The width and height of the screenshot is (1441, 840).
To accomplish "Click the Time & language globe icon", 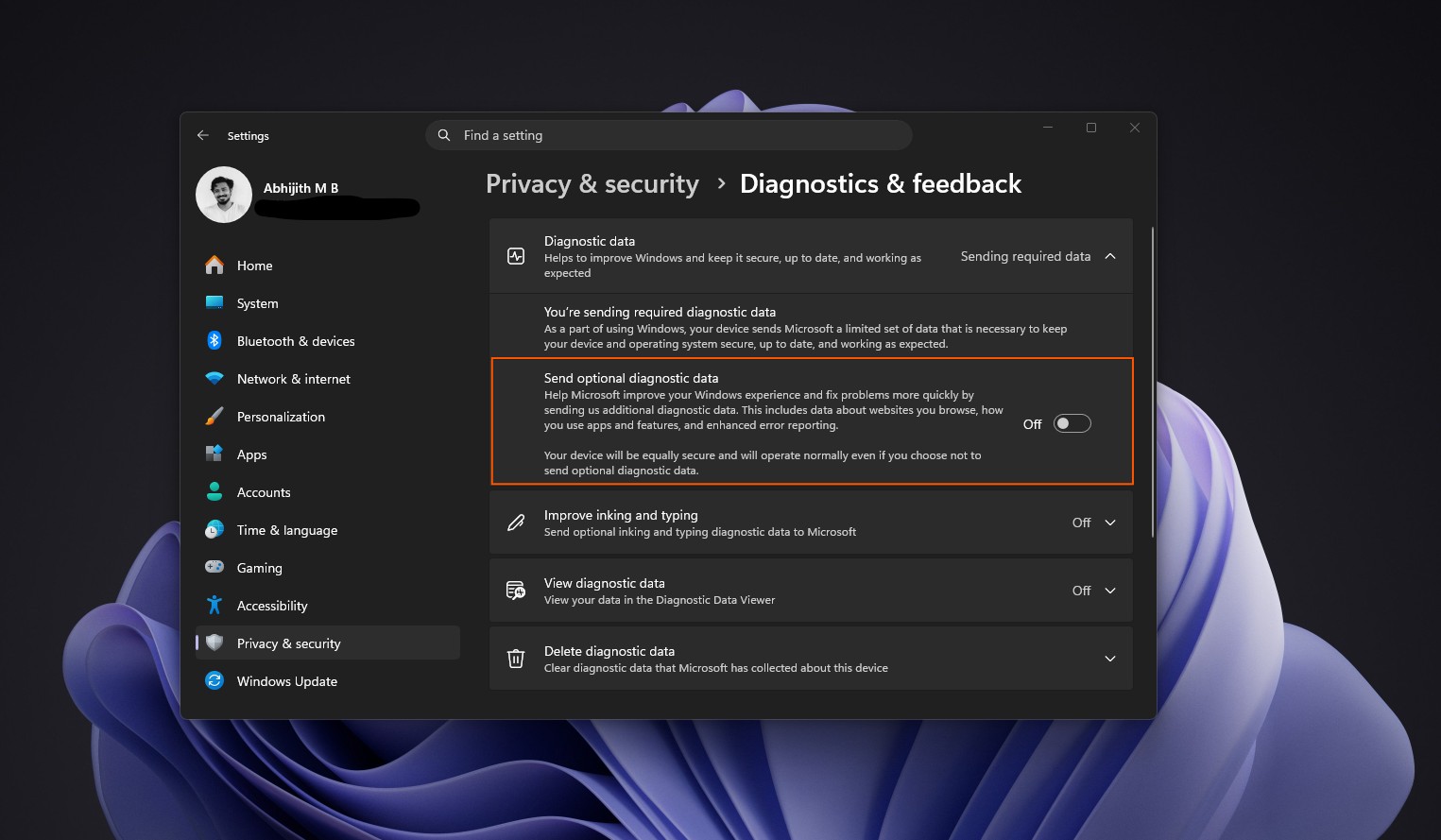I will tap(214, 530).
